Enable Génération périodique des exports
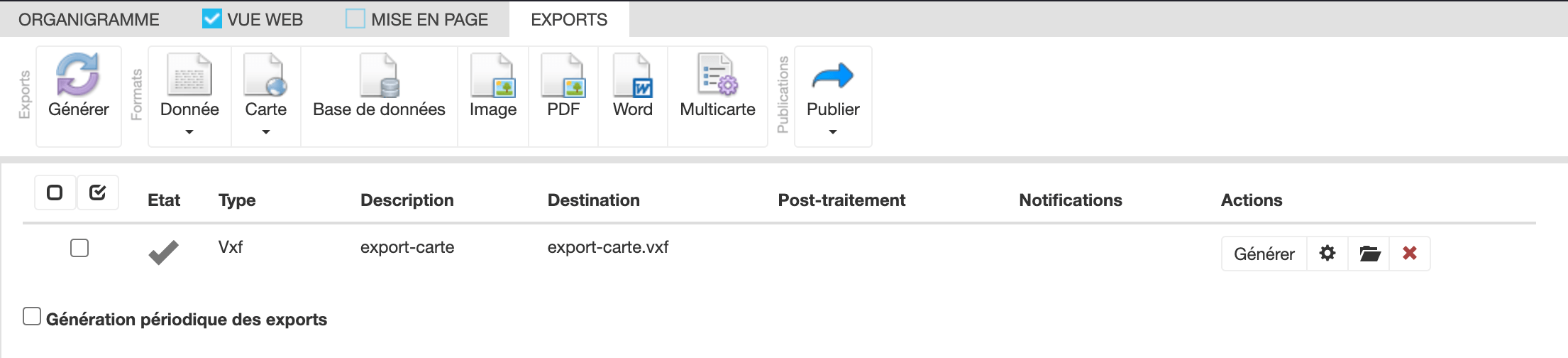 pos(32,316)
